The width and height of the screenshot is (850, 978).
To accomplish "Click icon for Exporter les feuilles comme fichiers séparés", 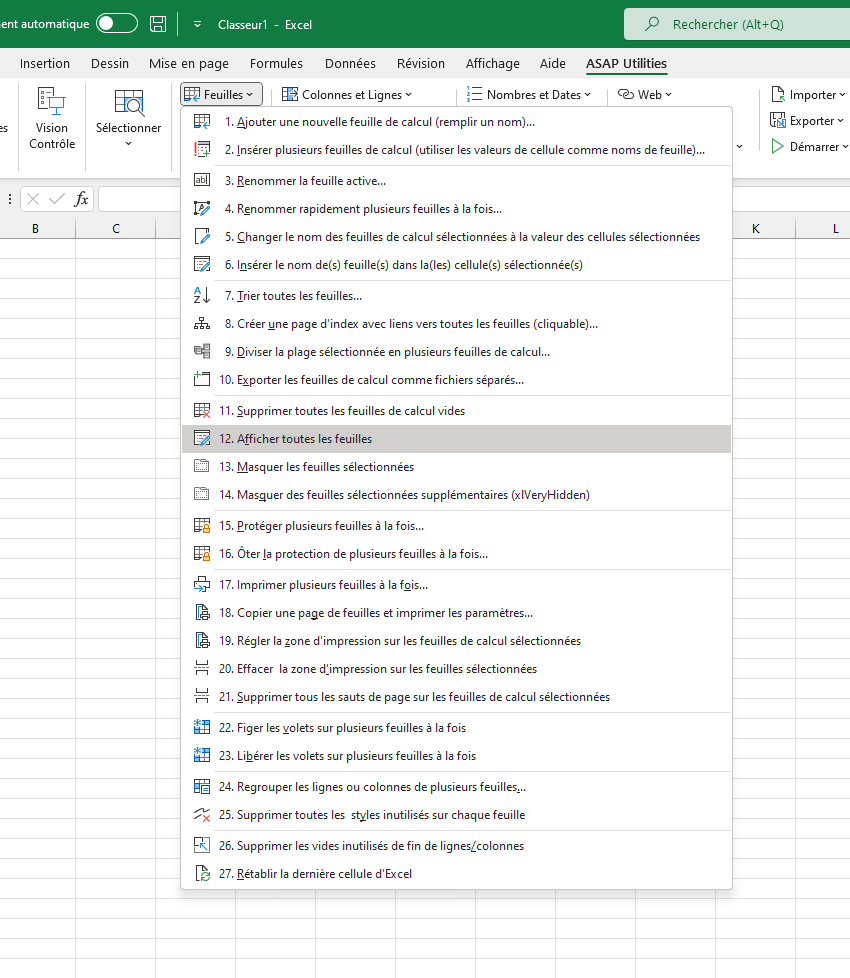I will point(201,379).
